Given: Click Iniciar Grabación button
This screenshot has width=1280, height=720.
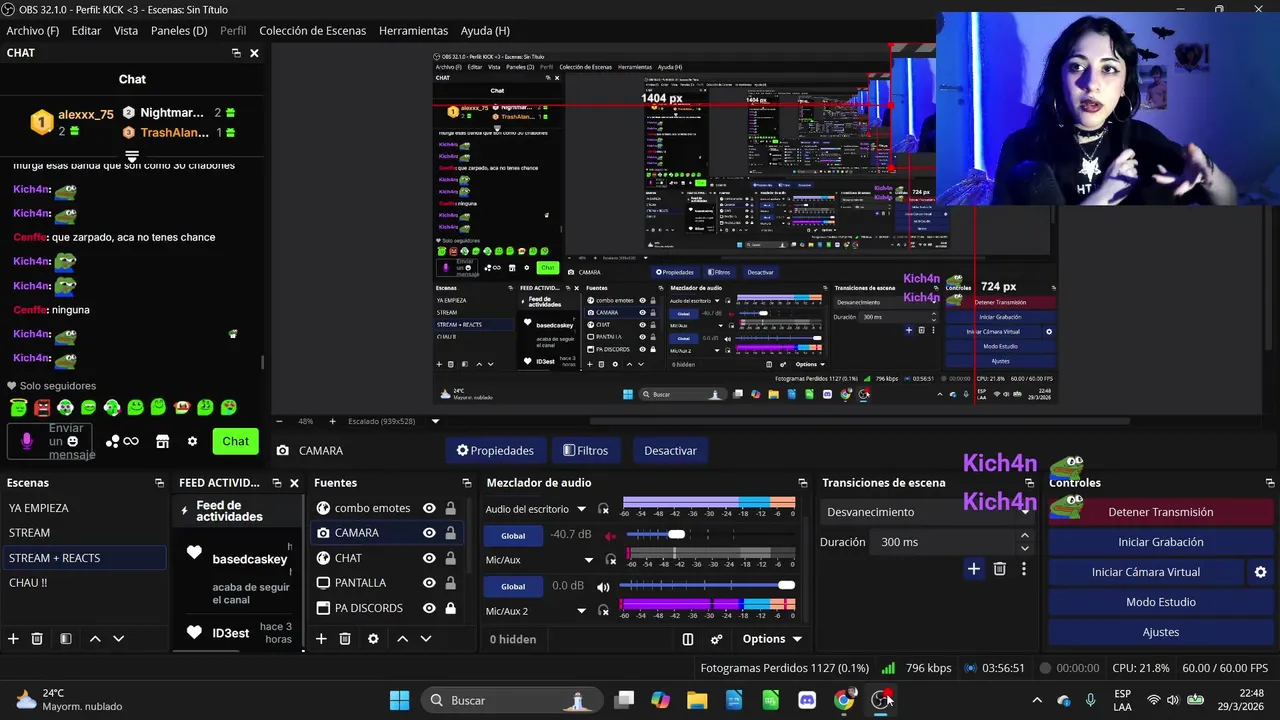Looking at the screenshot, I should (1160, 542).
